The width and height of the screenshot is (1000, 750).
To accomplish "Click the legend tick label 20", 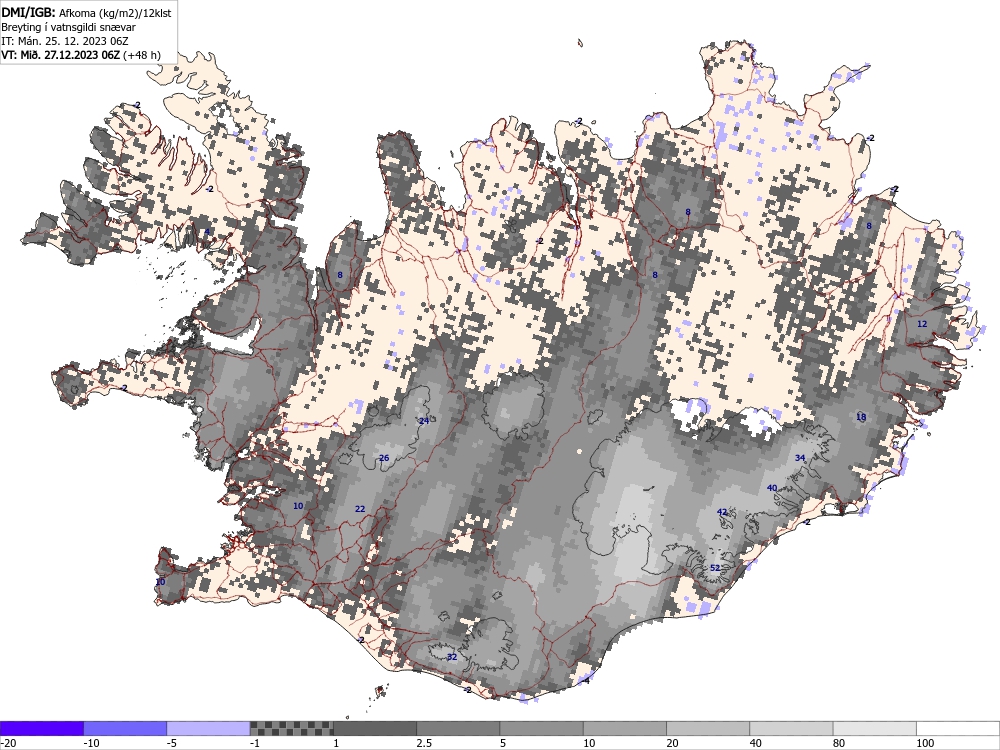I will click(x=673, y=743).
